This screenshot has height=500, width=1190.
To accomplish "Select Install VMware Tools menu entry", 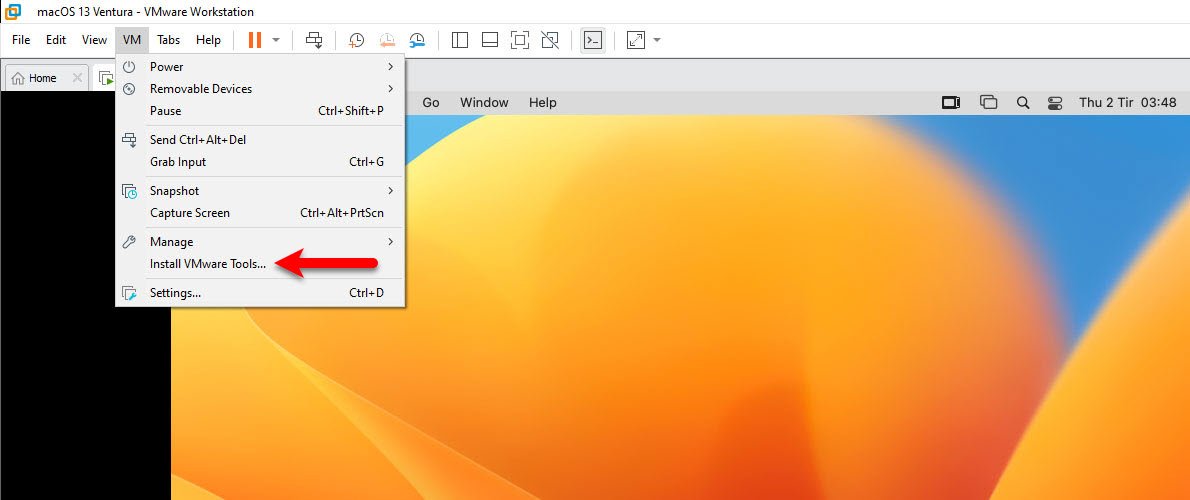I will (x=260, y=264).
